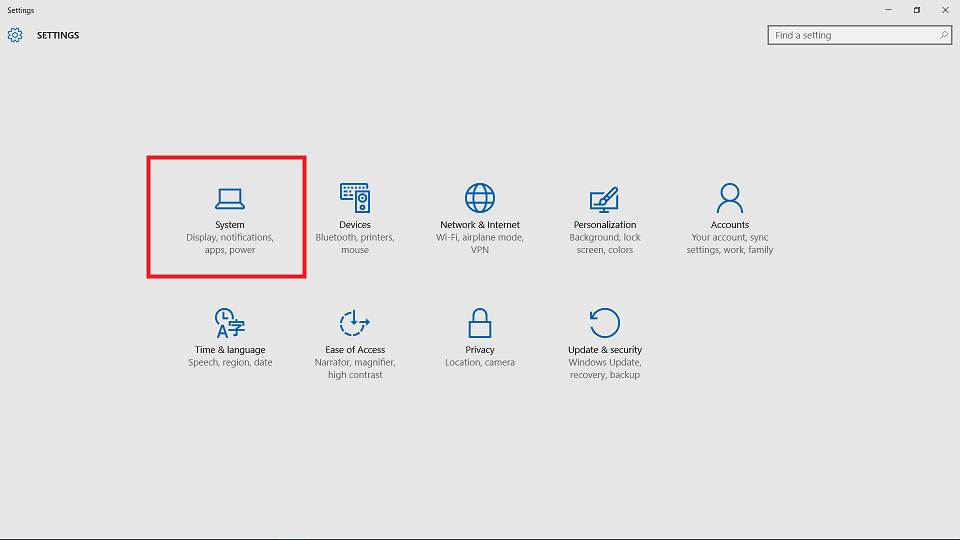
Task: Open the Update & security refresh icon
Action: click(x=604, y=323)
